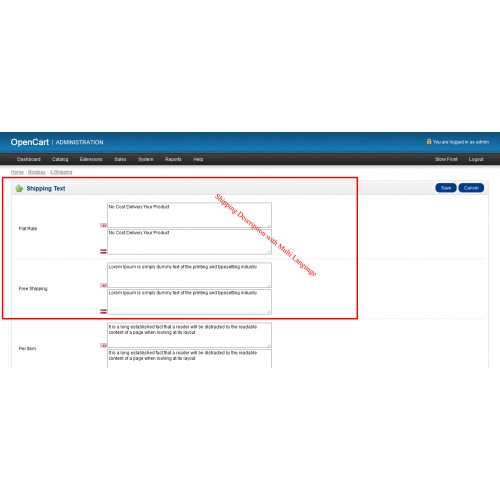Click second flag icon in Free Shipping row

tap(103, 311)
